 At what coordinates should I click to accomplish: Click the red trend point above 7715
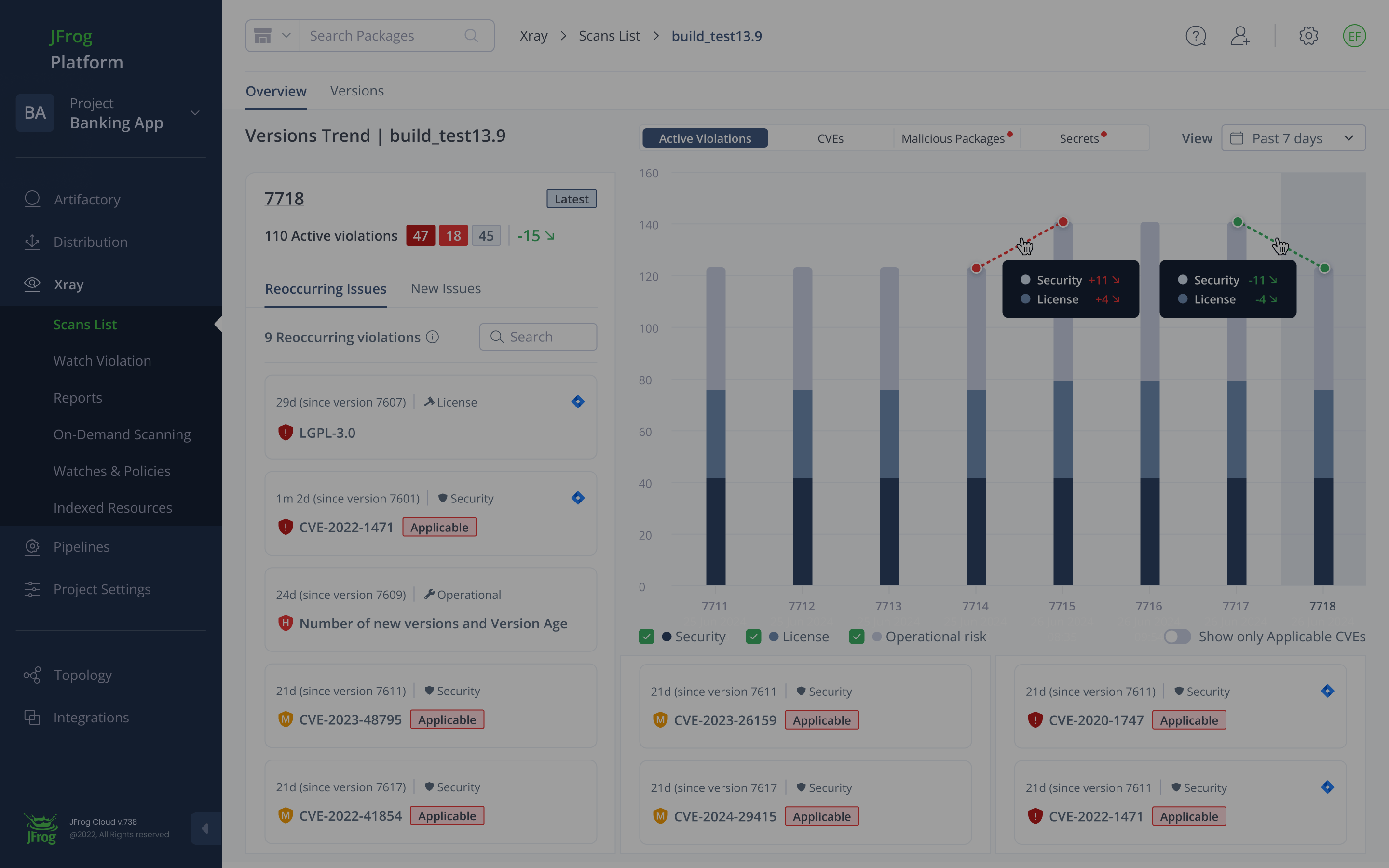point(1063,222)
